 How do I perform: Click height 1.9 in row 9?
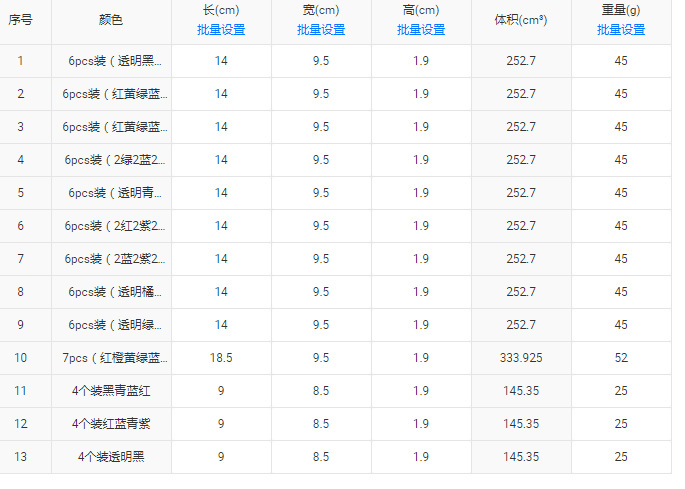point(421,325)
